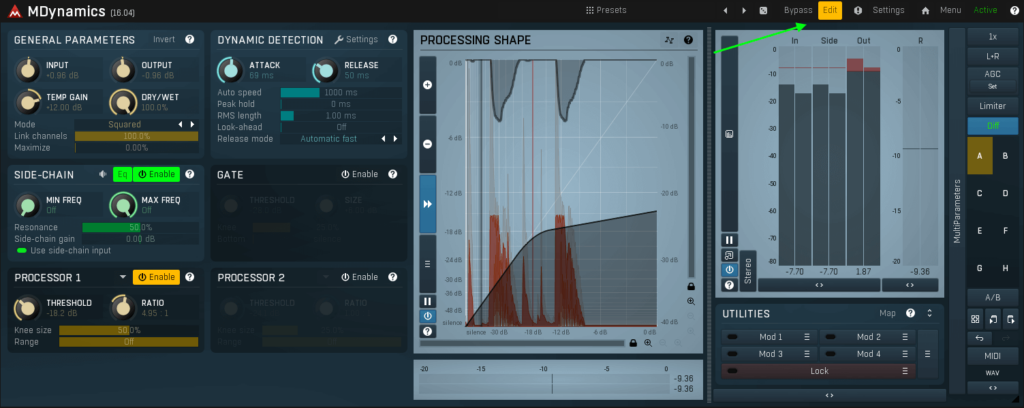
Task: Click the minus button on graph sidebar
Action: coord(428,144)
